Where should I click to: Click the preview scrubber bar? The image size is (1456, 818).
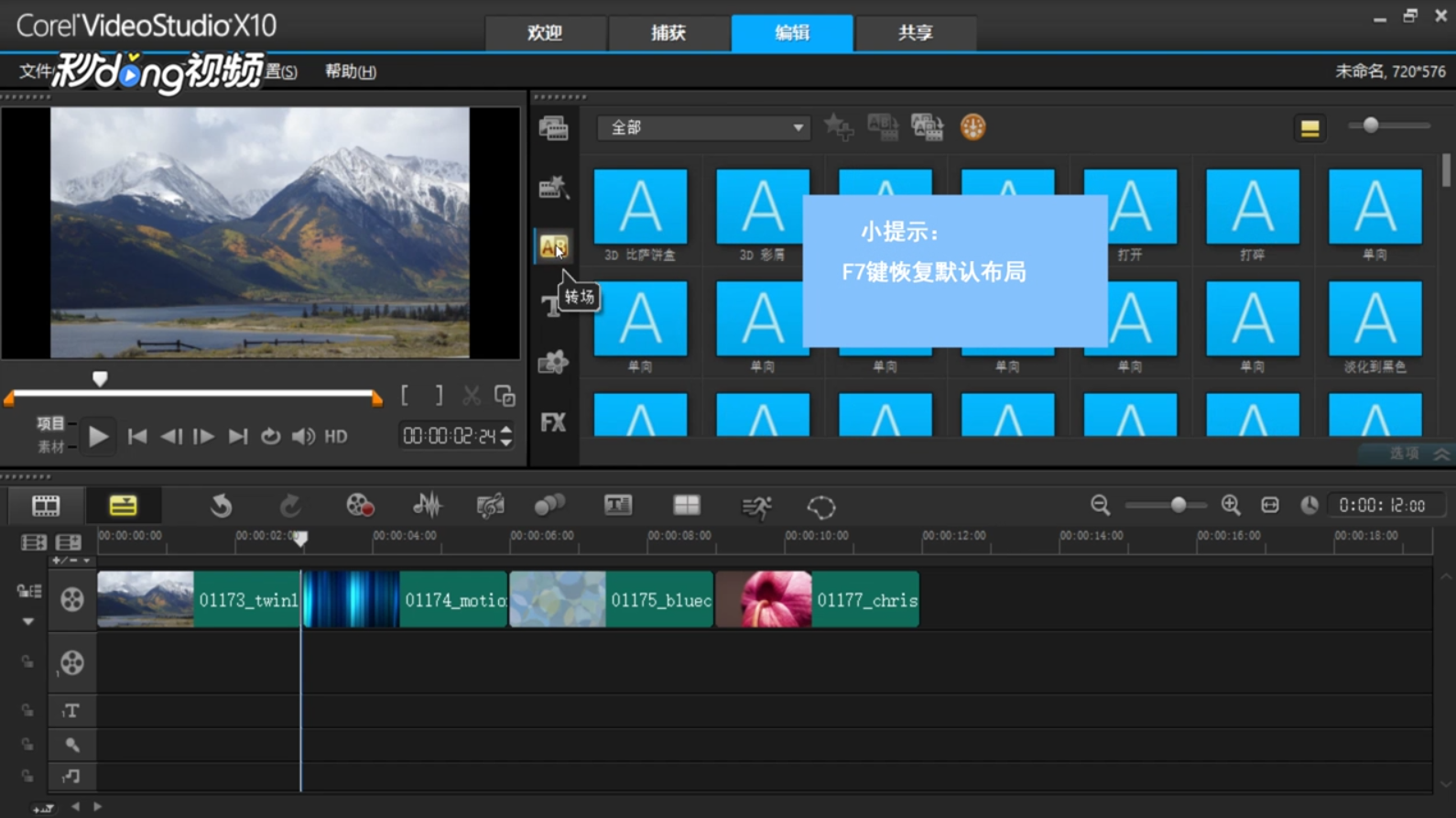[192, 395]
